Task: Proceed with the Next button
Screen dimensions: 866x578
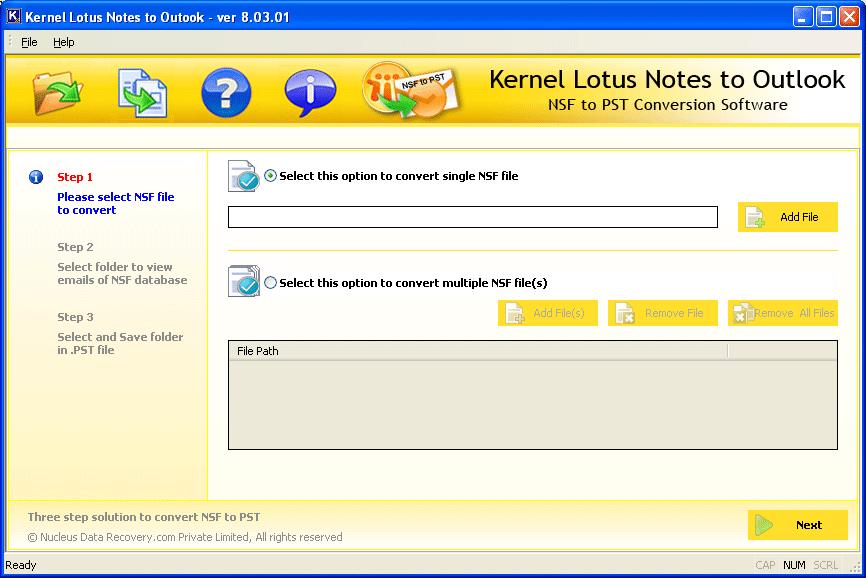Action: click(798, 525)
